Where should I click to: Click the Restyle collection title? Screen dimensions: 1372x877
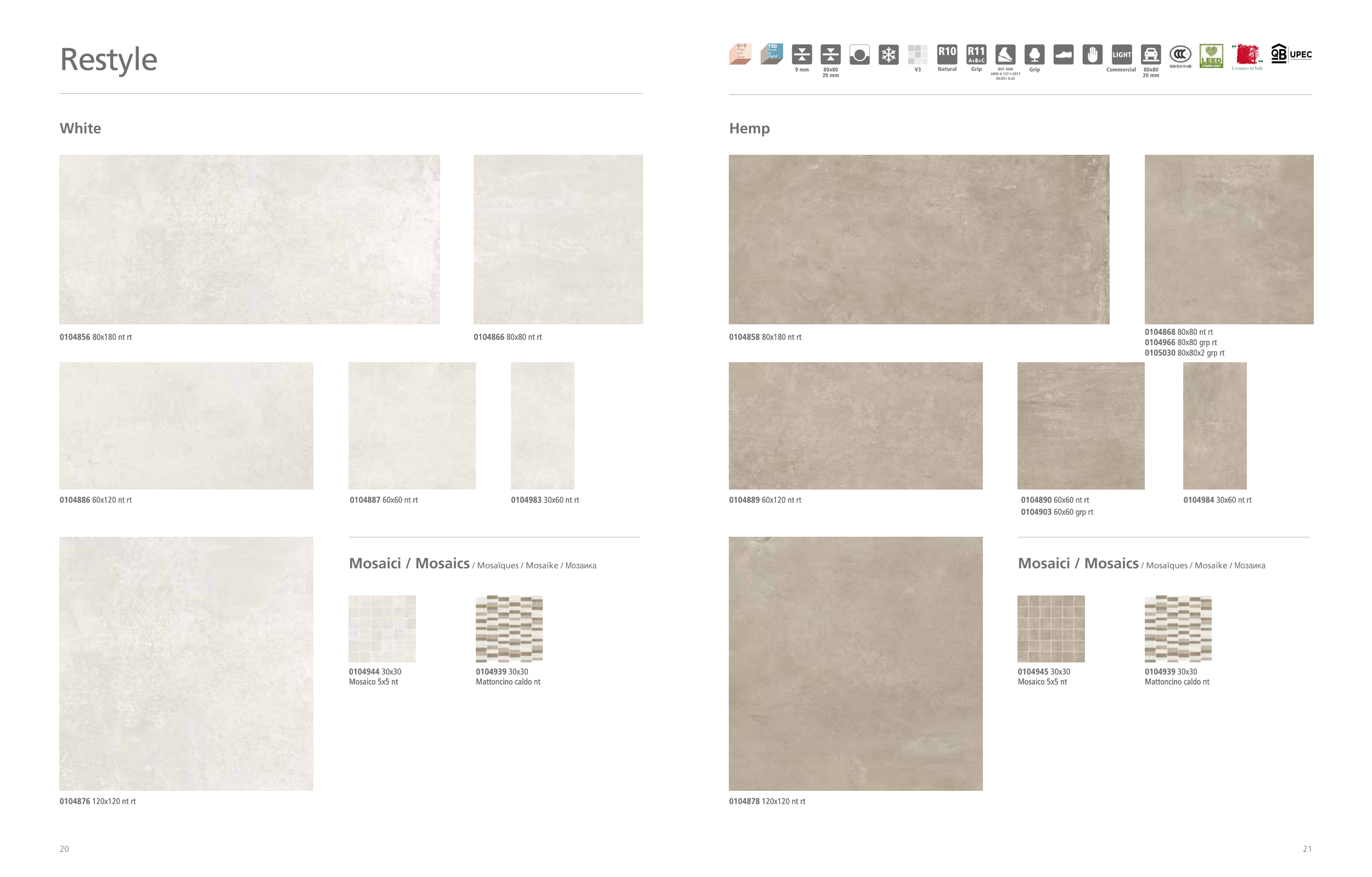click(x=108, y=60)
